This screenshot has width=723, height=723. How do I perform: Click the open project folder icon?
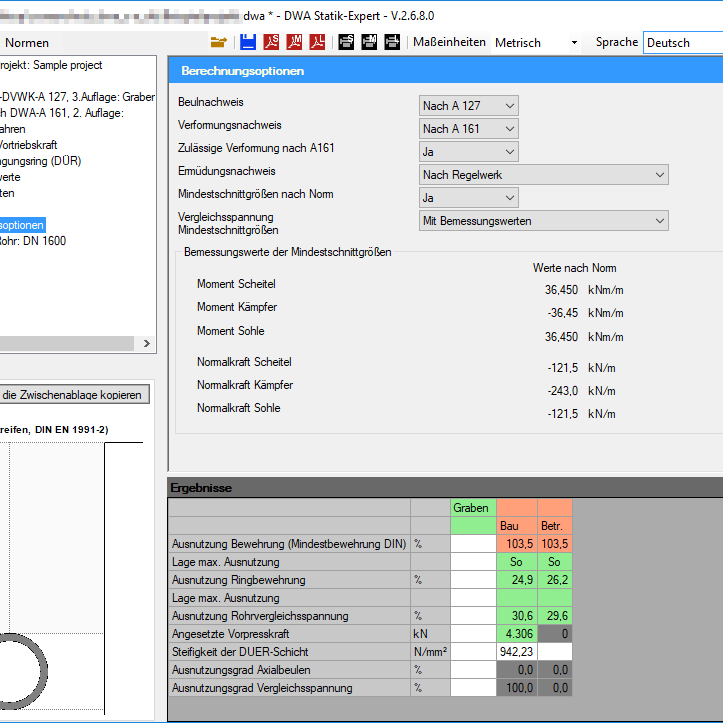click(219, 42)
